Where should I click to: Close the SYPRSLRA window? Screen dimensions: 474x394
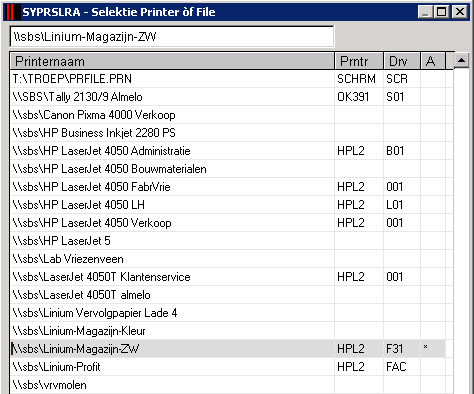460,12
